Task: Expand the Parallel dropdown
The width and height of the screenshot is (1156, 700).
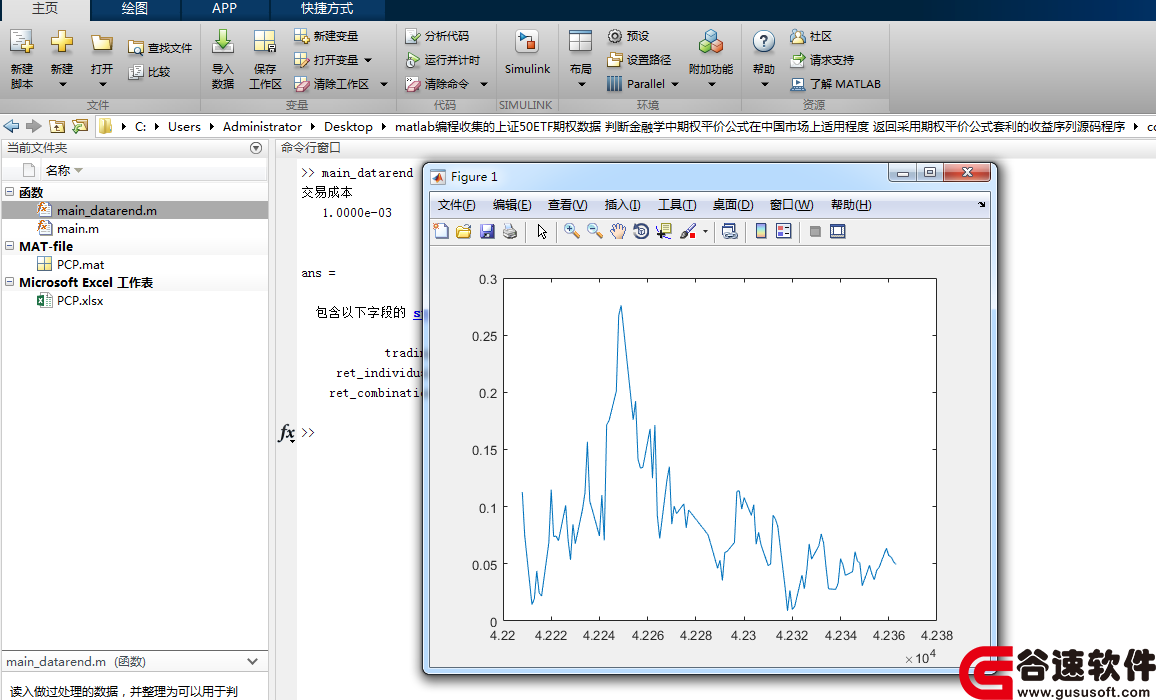Action: coord(675,84)
